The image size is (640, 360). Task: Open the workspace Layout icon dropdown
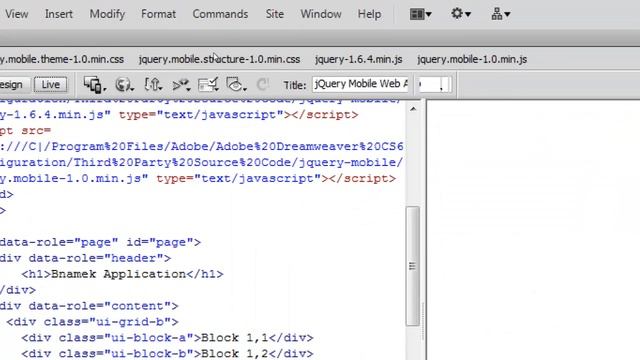pos(420,14)
